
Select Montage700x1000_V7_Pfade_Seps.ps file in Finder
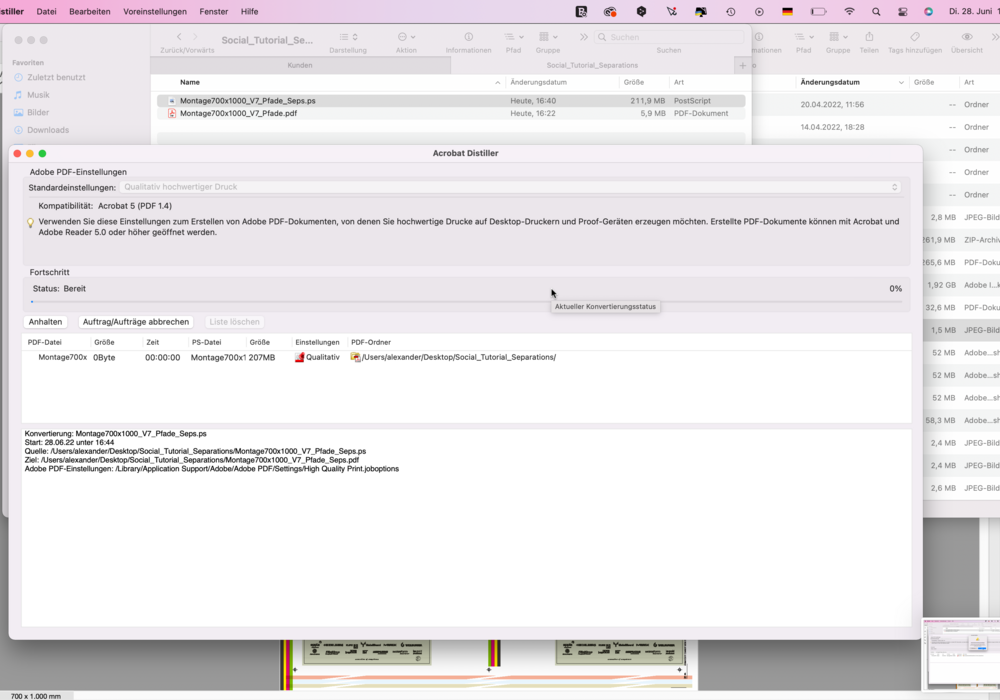click(451, 101)
